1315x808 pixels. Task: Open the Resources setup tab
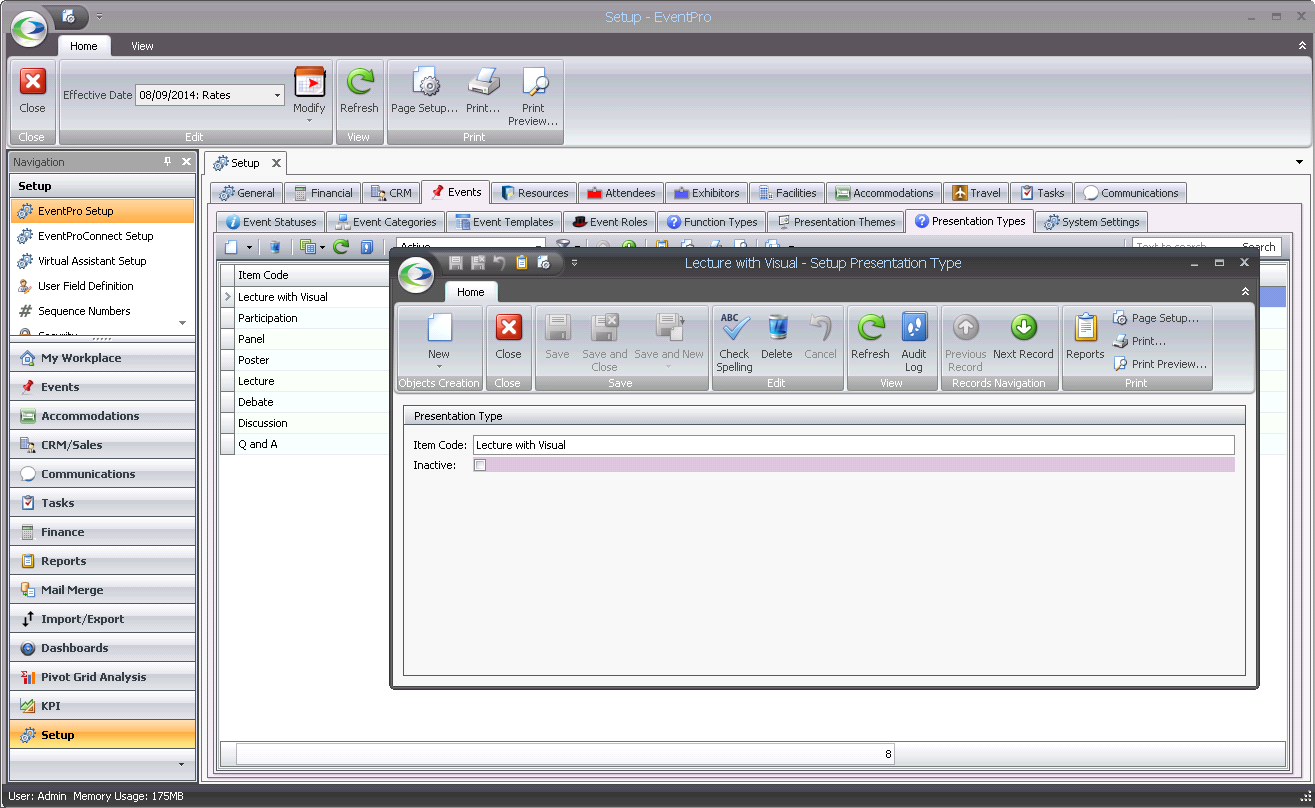click(535, 193)
